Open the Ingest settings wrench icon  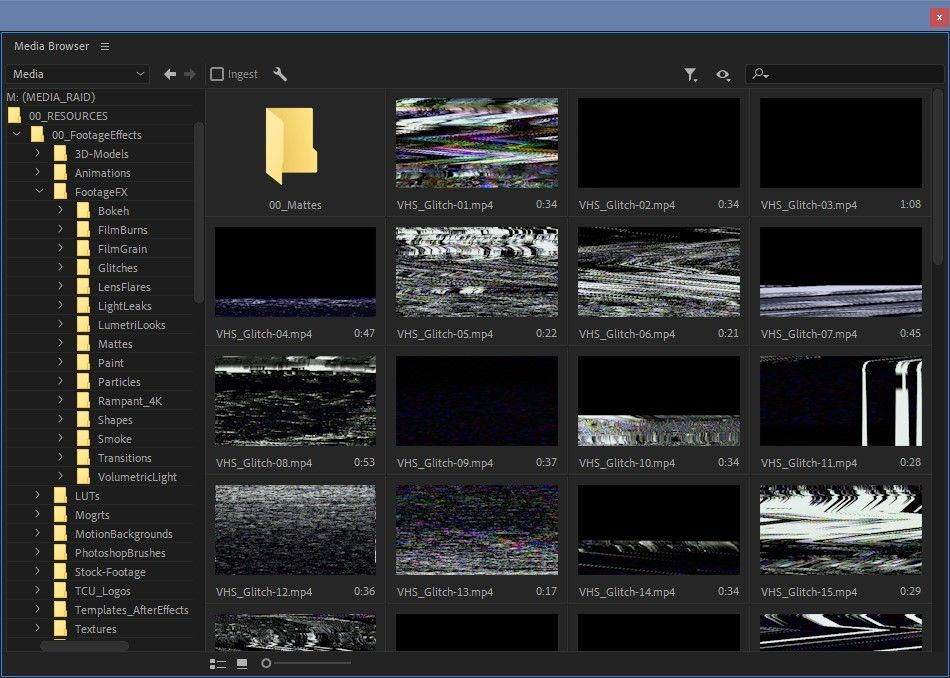coord(280,73)
